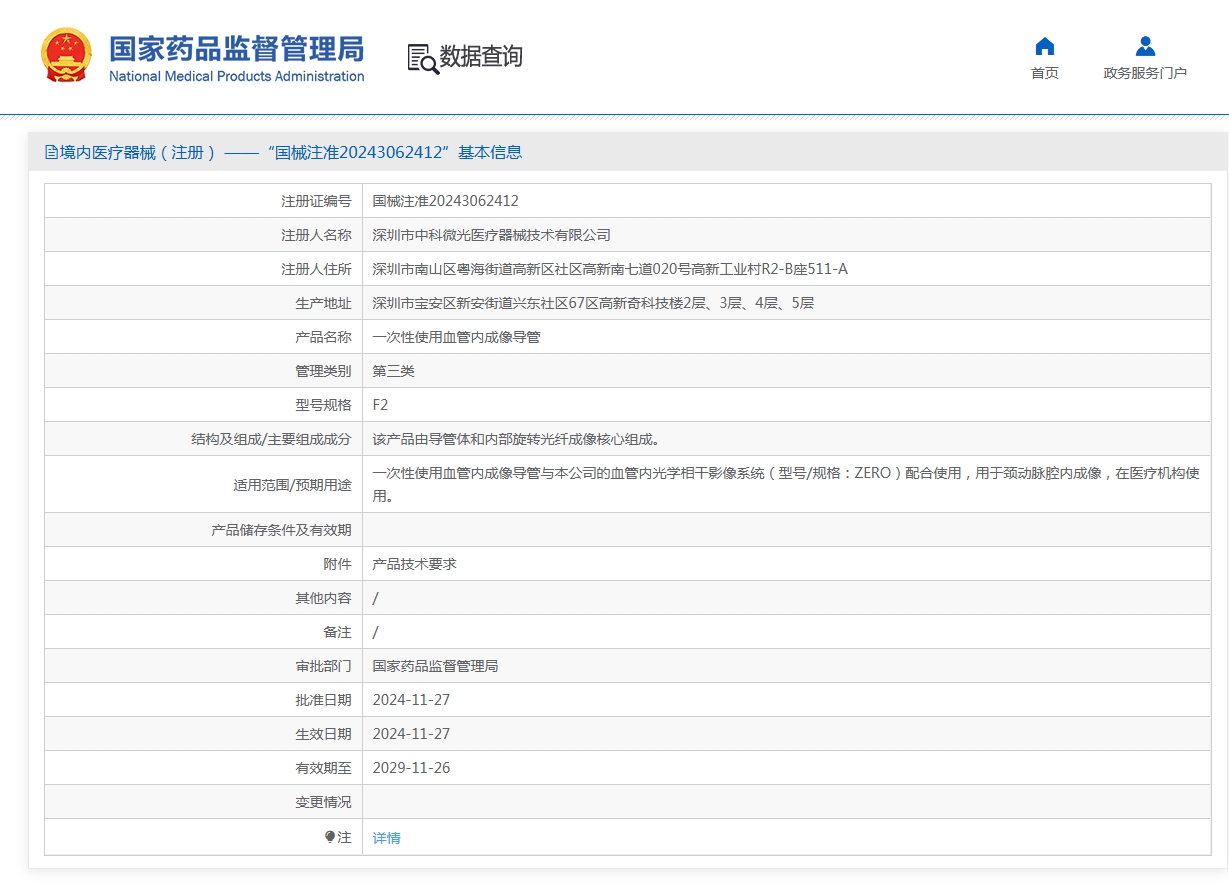Click the lightbulb icon beside 注
1229x888 pixels.
tap(330, 837)
